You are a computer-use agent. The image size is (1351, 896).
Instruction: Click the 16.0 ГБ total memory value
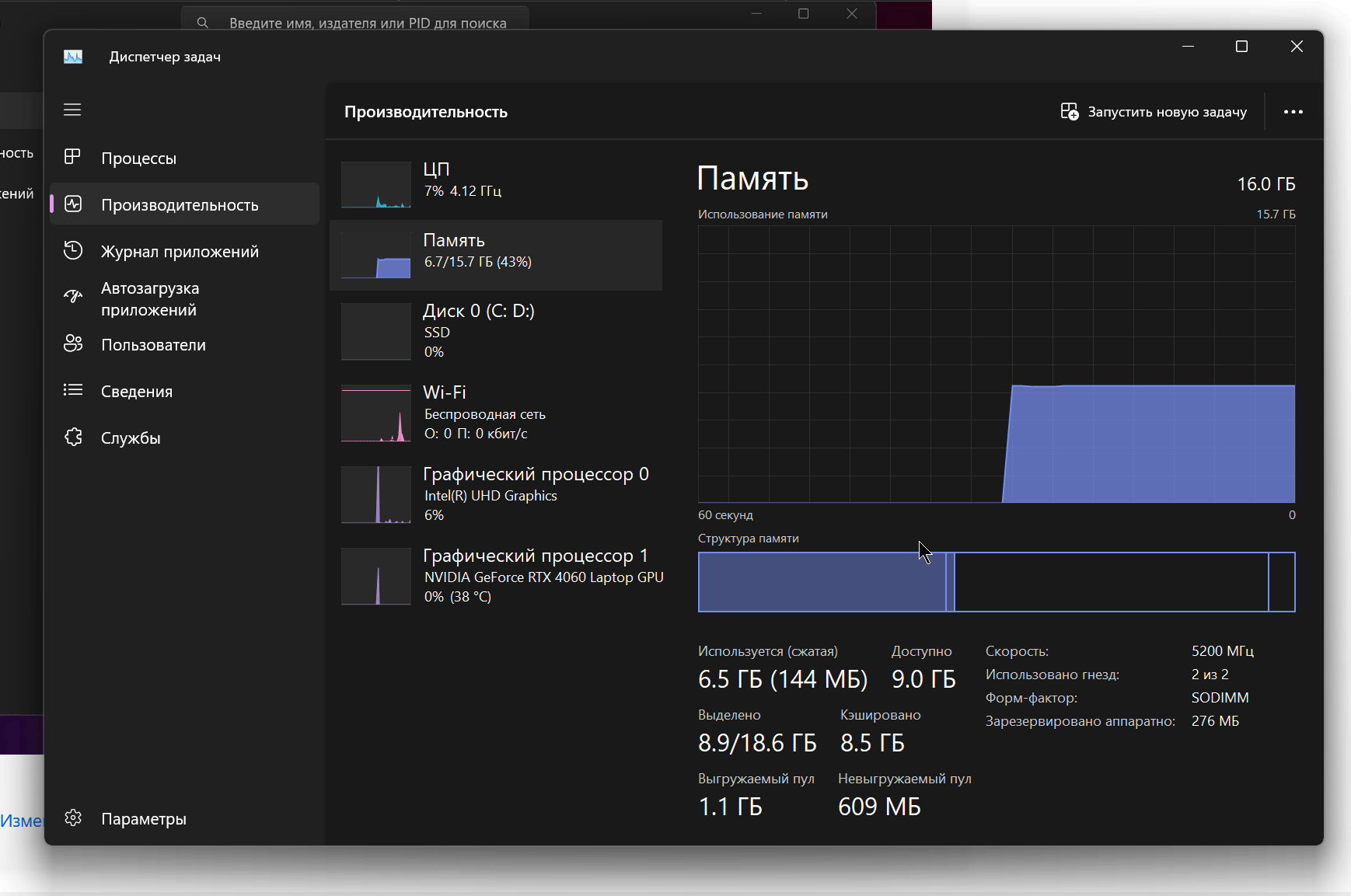point(1266,184)
